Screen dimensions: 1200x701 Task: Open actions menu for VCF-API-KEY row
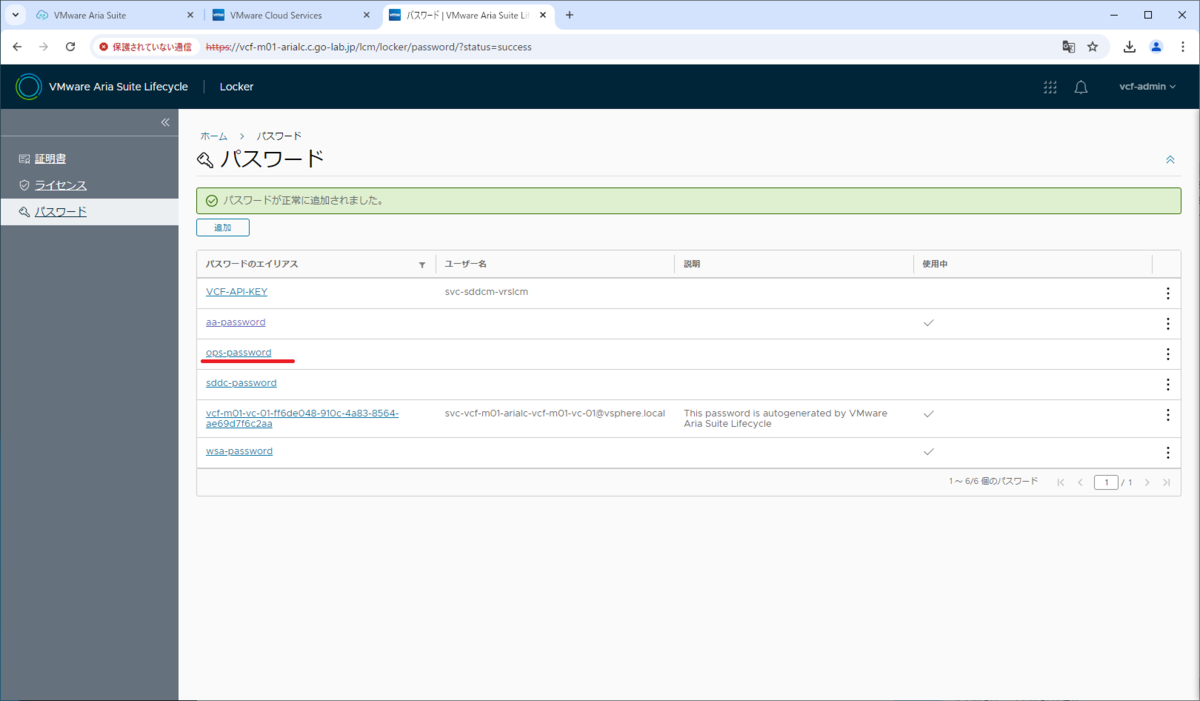coord(1167,293)
